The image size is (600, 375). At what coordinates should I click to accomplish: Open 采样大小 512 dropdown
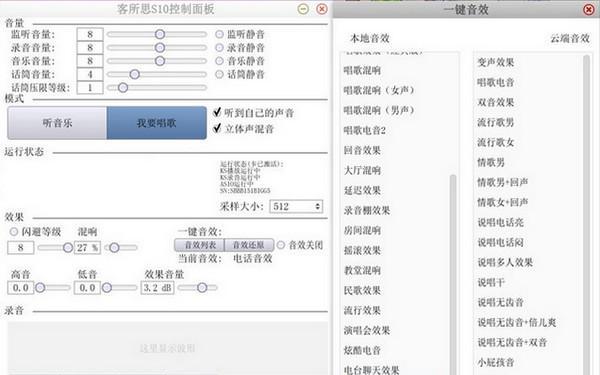tap(296, 207)
